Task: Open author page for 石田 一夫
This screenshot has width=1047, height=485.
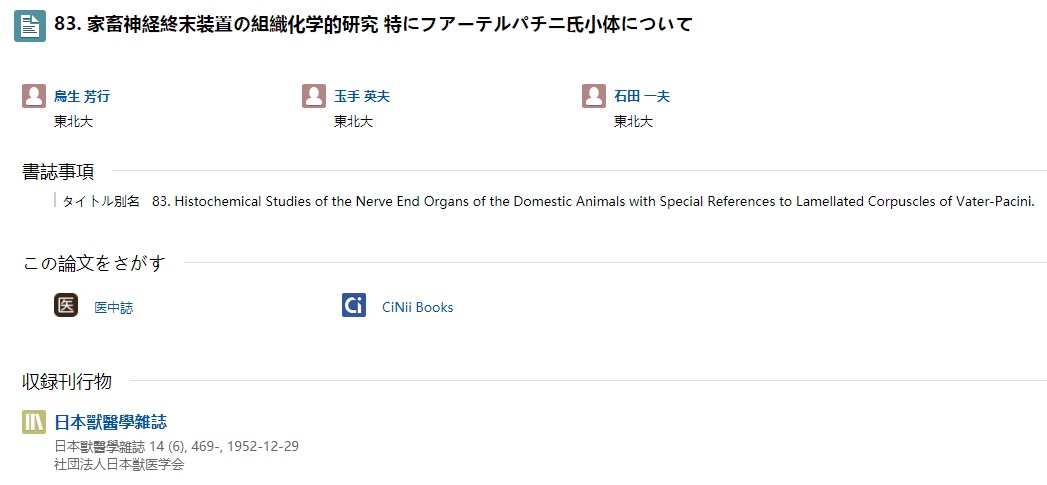Action: tap(642, 96)
